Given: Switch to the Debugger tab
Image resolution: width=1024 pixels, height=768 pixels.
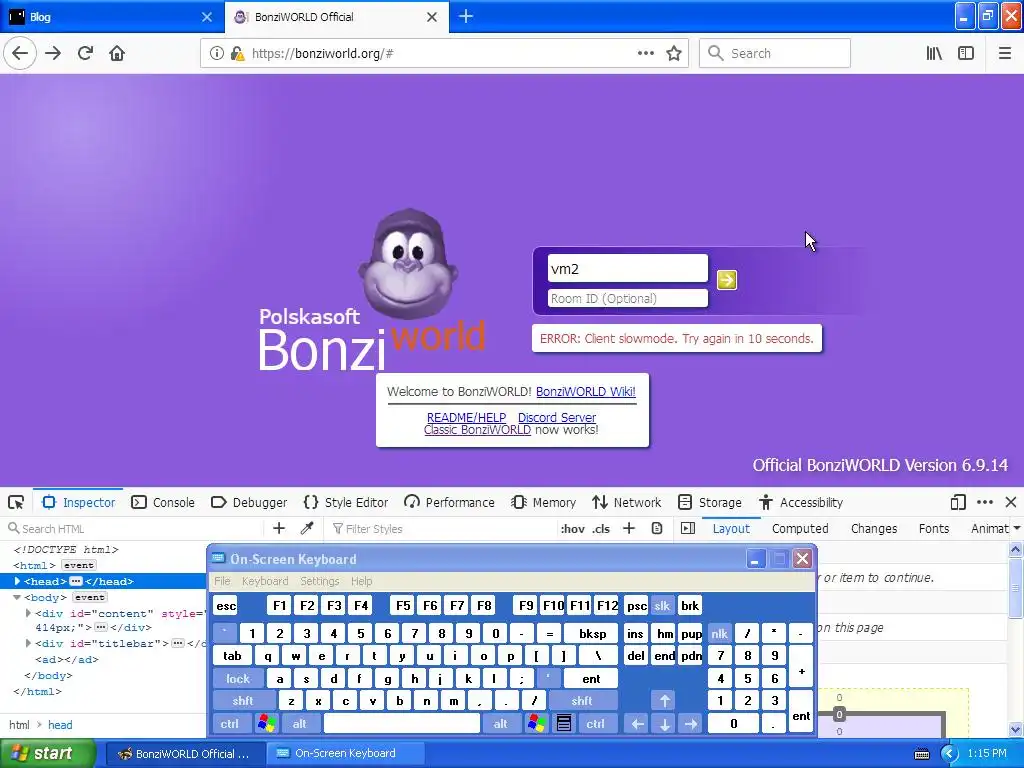Looking at the screenshot, I should pos(249,502).
